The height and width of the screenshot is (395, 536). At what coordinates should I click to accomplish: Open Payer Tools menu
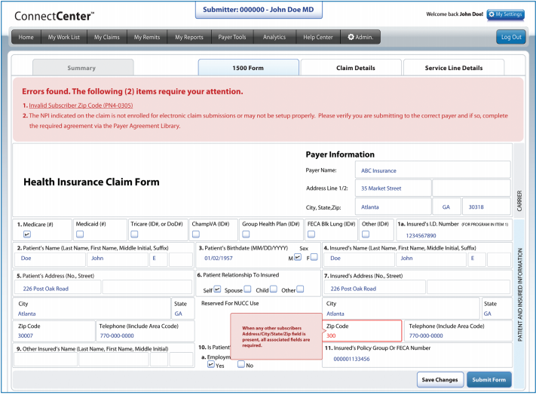[x=232, y=37]
